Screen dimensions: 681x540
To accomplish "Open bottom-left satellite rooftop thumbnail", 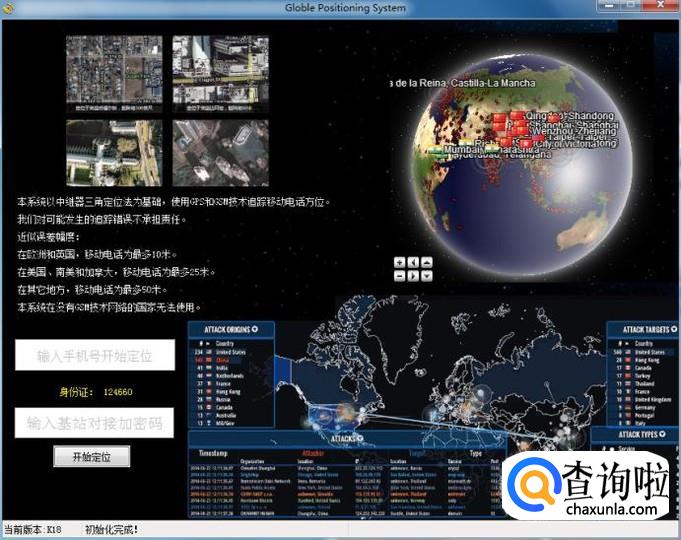I will (x=114, y=153).
